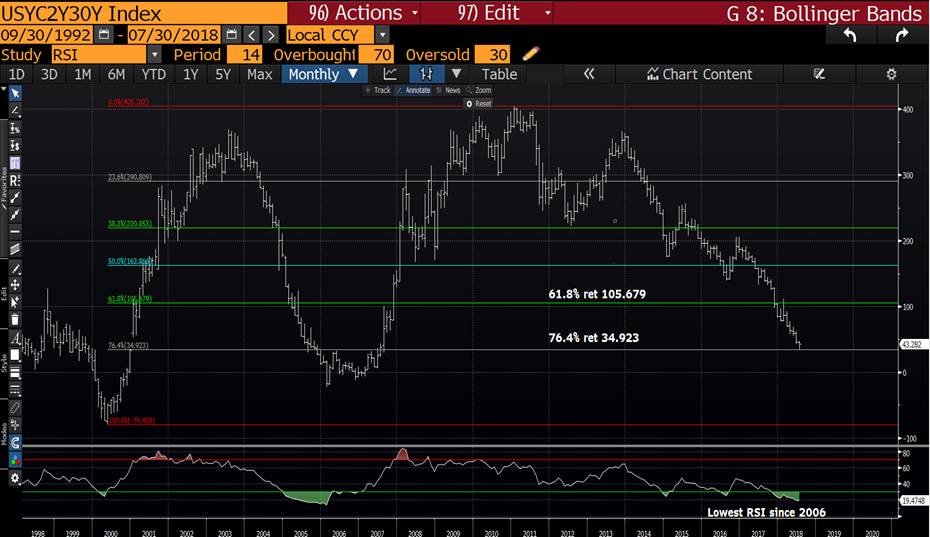Image resolution: width=930 pixels, height=537 pixels.
Task: Toggle News overlay
Action: 448,90
